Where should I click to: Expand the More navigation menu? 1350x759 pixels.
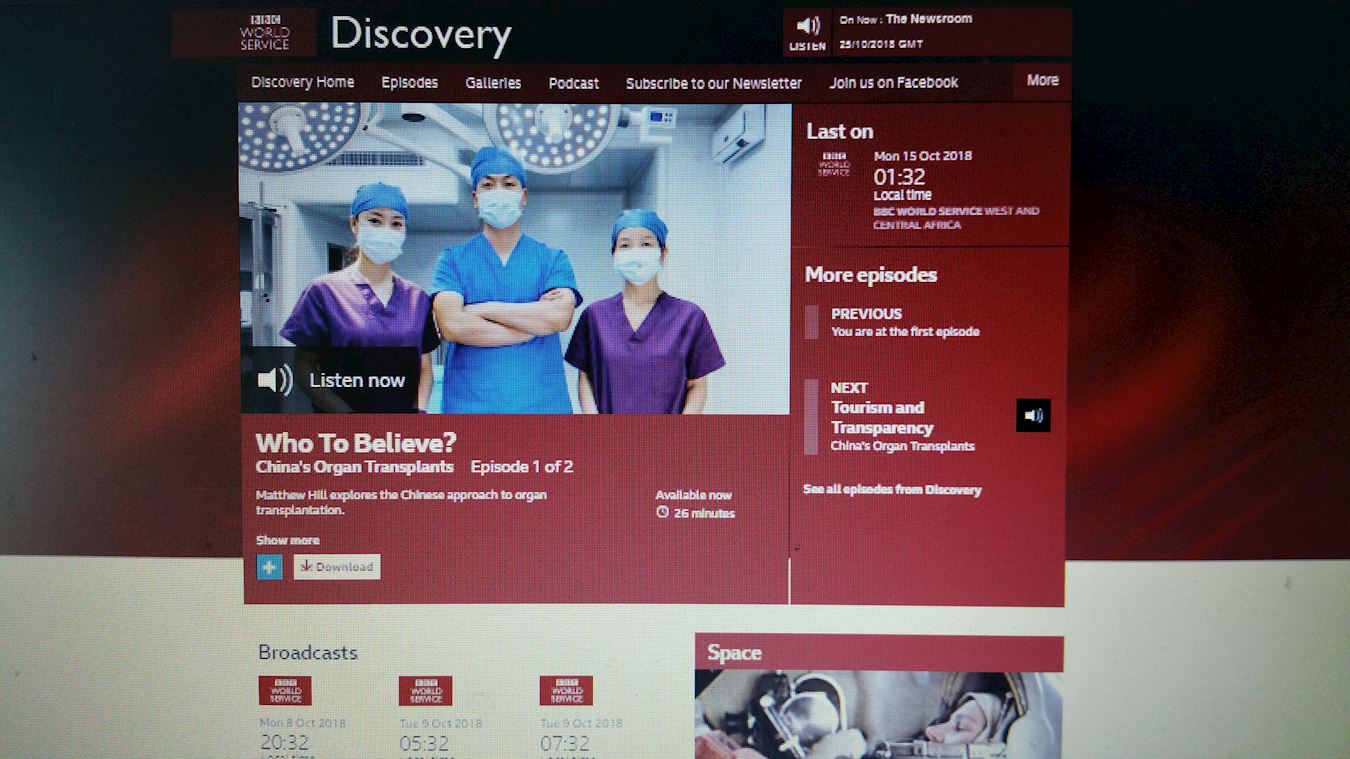tap(1042, 81)
